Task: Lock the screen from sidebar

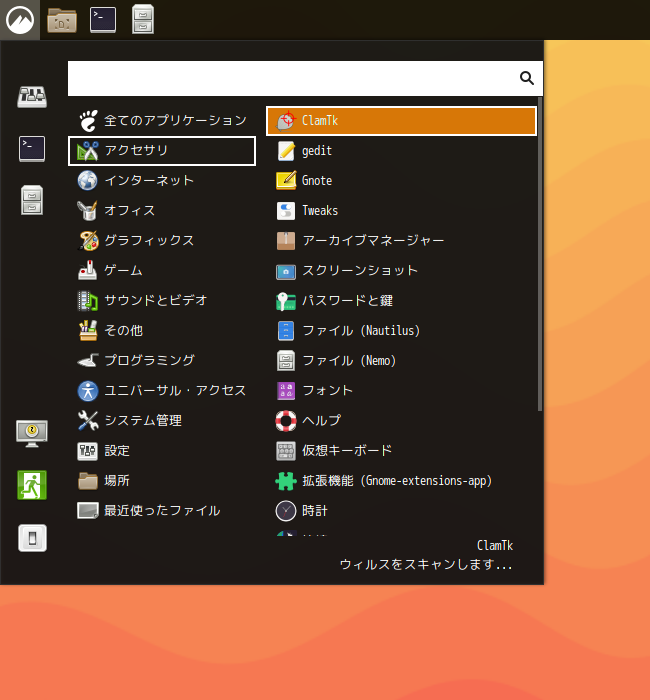Action: click(32, 433)
